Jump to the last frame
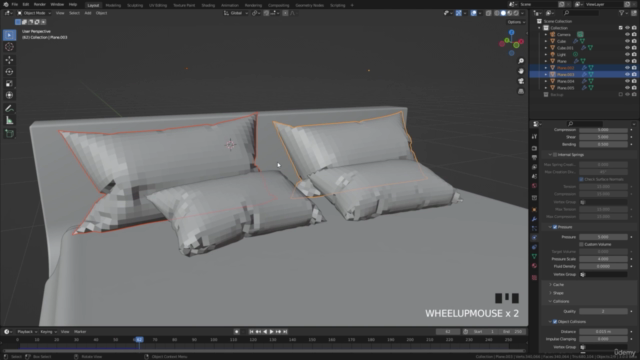640x360 pixels. 285,332
